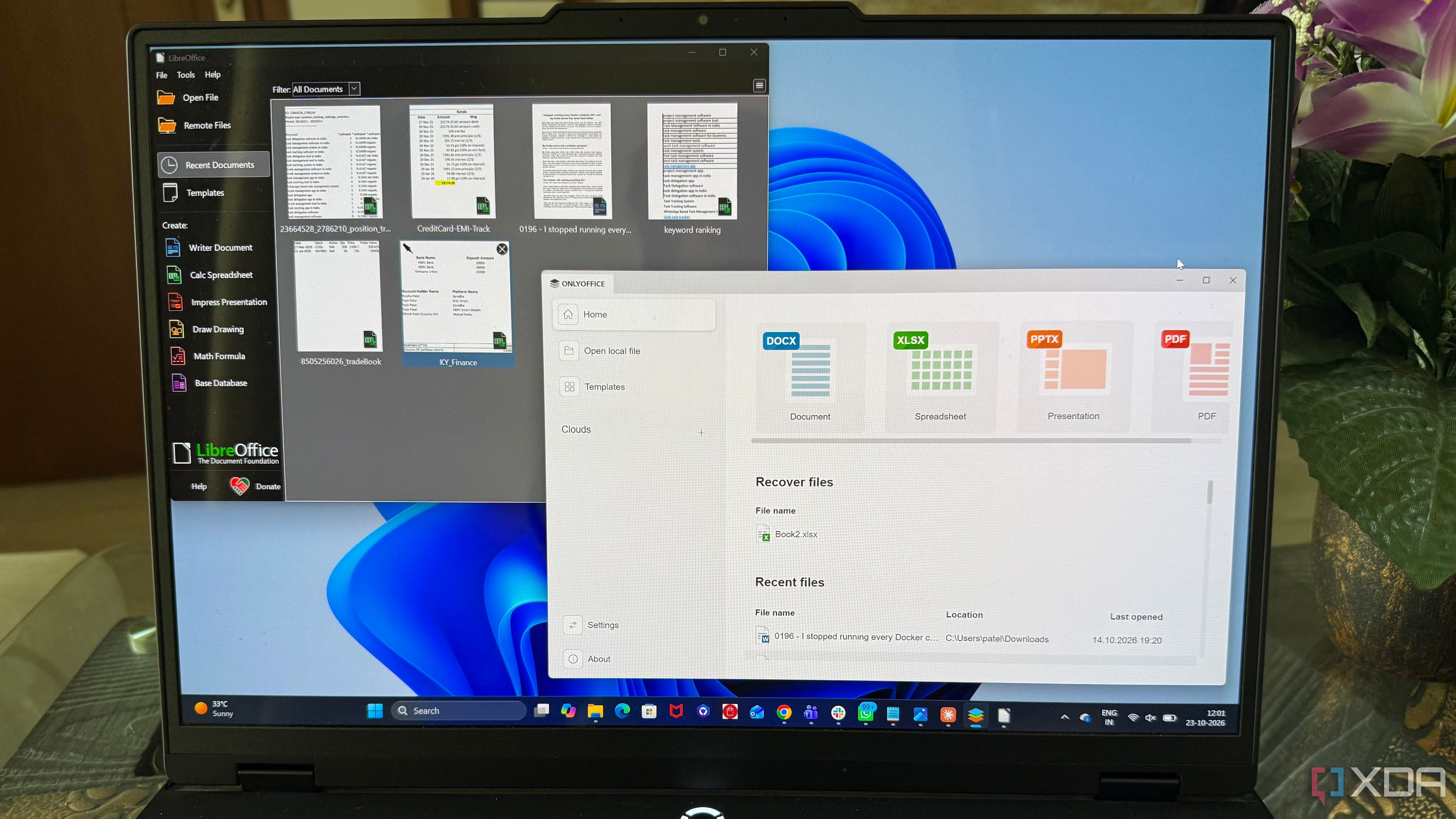Open Templates in LibreOffice Start Center

pos(194,193)
